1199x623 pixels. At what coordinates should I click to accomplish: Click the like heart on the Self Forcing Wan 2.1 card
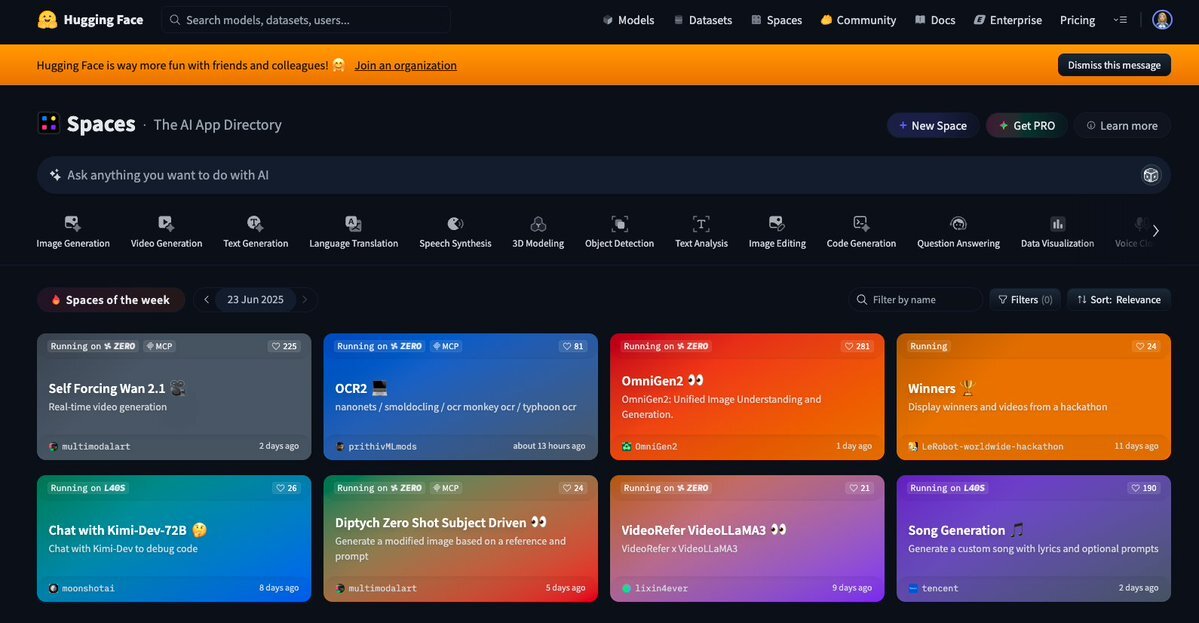[x=276, y=346]
